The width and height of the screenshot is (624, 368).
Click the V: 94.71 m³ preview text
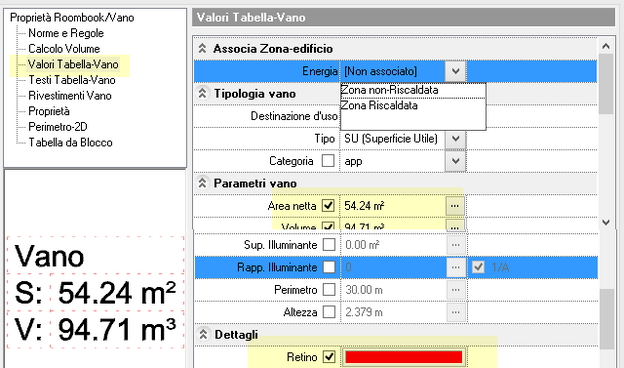96,329
